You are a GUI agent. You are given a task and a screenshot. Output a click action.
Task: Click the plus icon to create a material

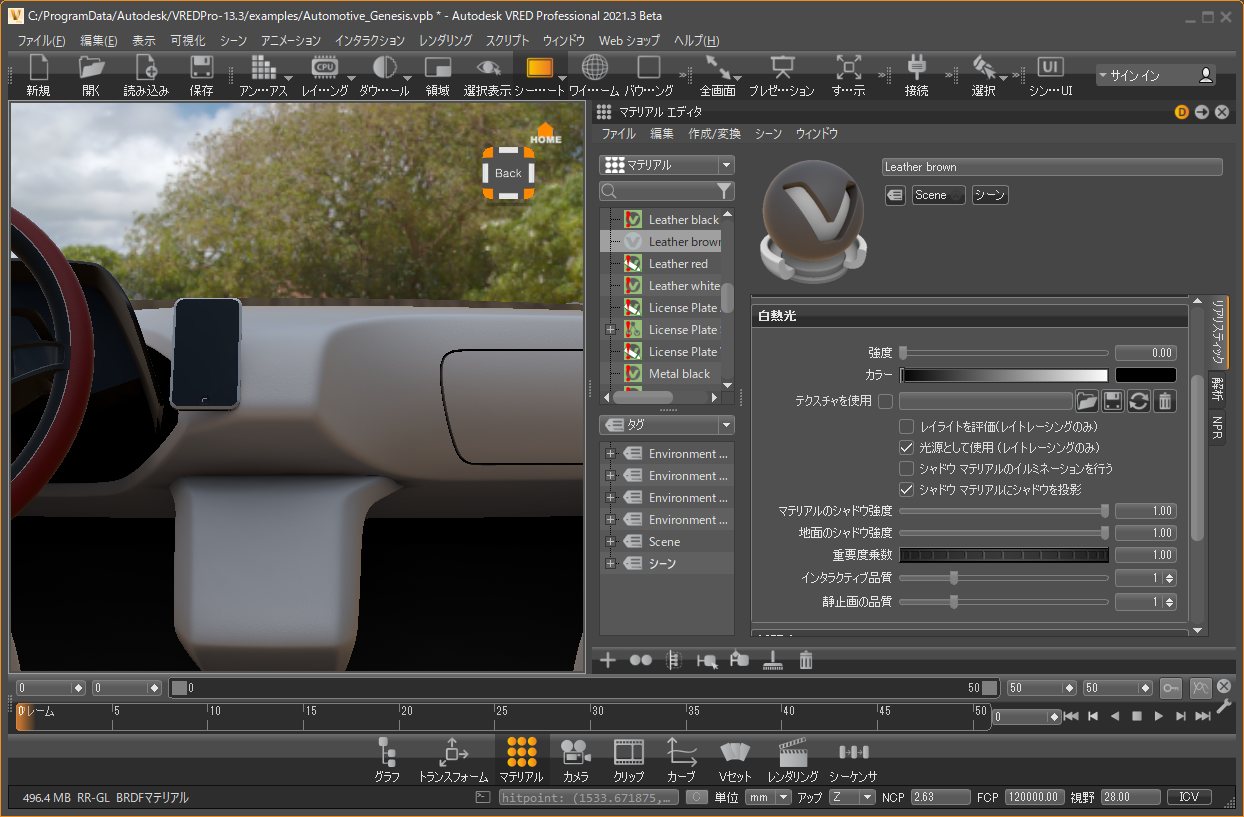click(608, 660)
